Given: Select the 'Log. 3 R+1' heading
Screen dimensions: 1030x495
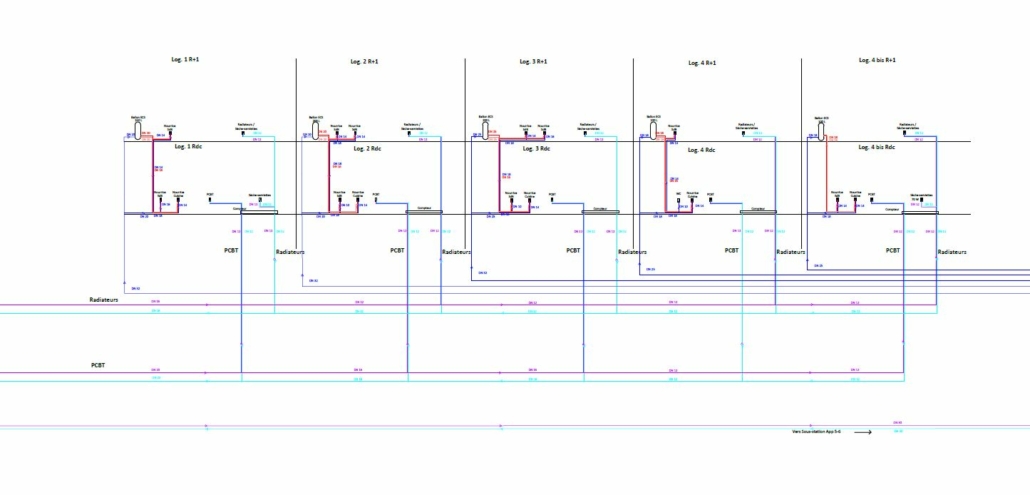Looking at the screenshot, I should pos(533,61).
